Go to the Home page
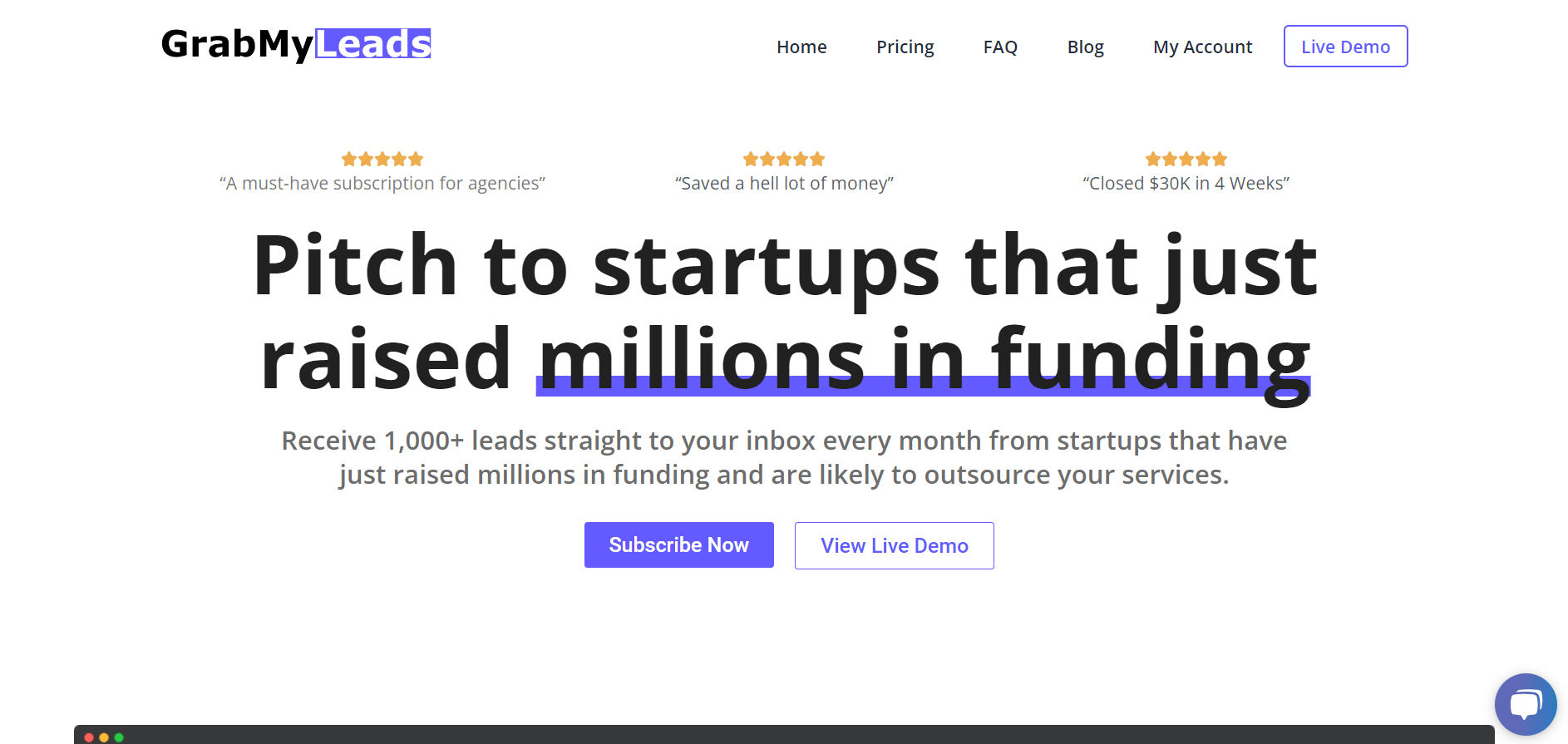The image size is (1568, 744). pyautogui.click(x=801, y=47)
